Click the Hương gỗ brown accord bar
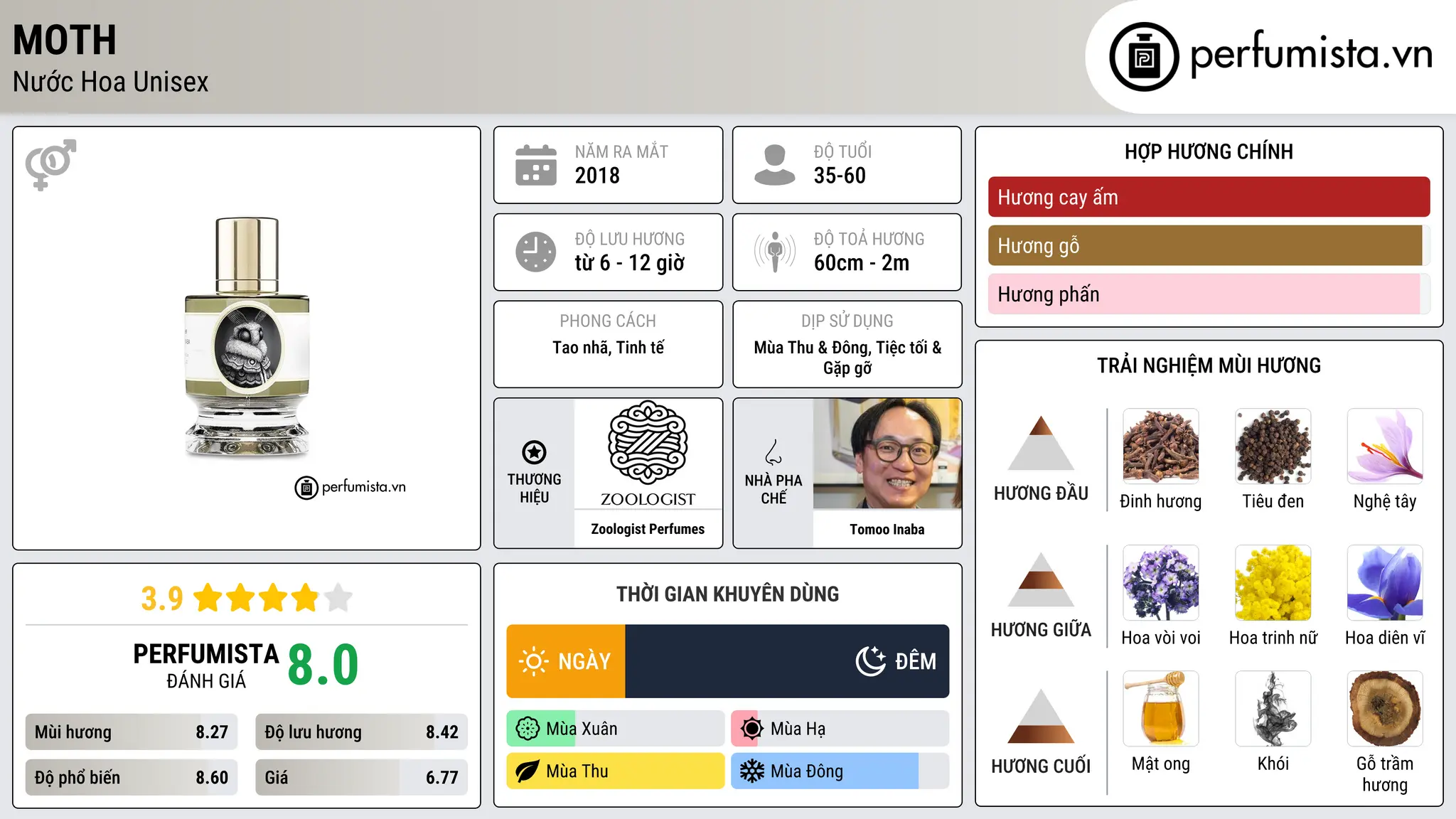 point(1205,245)
